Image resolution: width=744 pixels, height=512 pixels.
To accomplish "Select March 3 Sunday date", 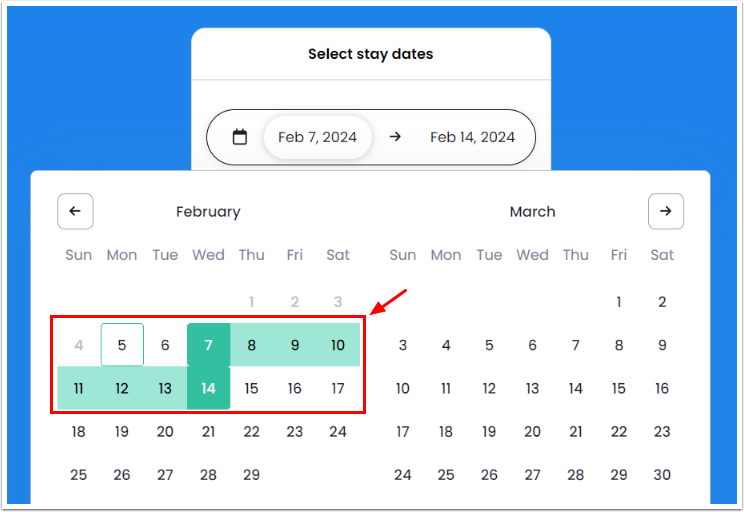I will pos(403,345).
